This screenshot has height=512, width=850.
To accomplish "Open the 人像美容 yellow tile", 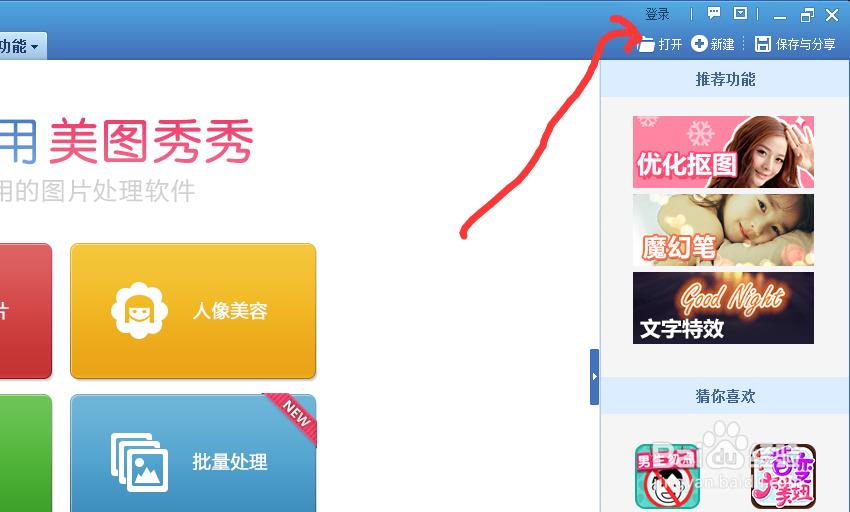I will click(x=193, y=311).
